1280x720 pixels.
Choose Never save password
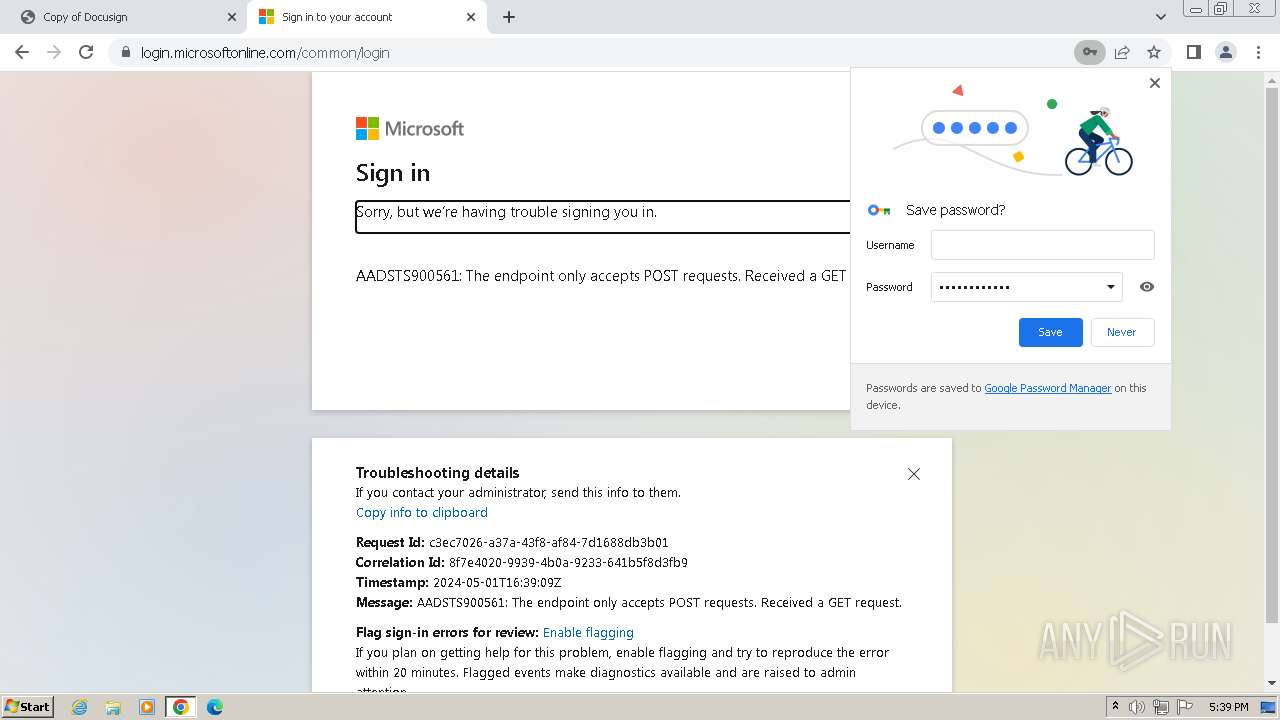point(1121,332)
